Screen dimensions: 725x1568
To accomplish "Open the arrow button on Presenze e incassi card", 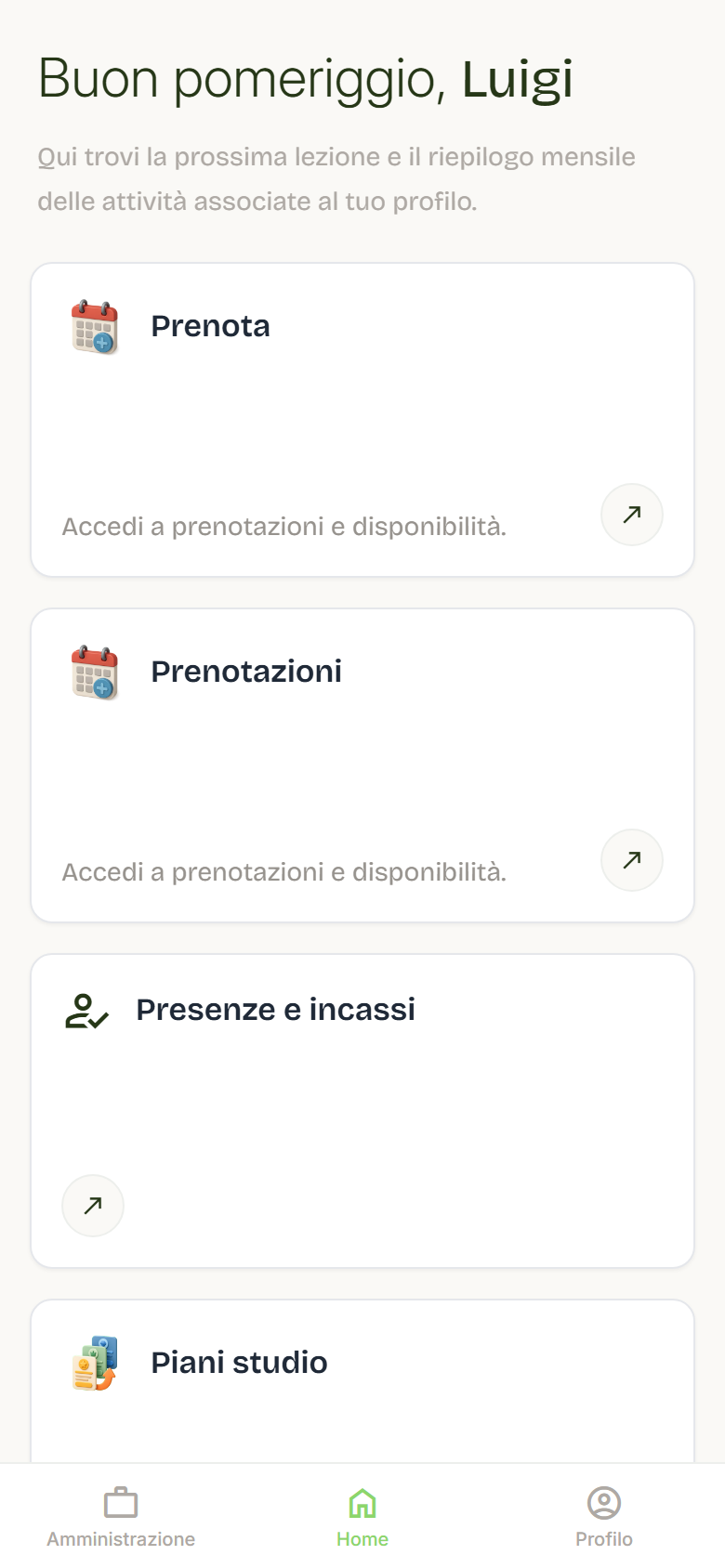I will pos(93,1206).
